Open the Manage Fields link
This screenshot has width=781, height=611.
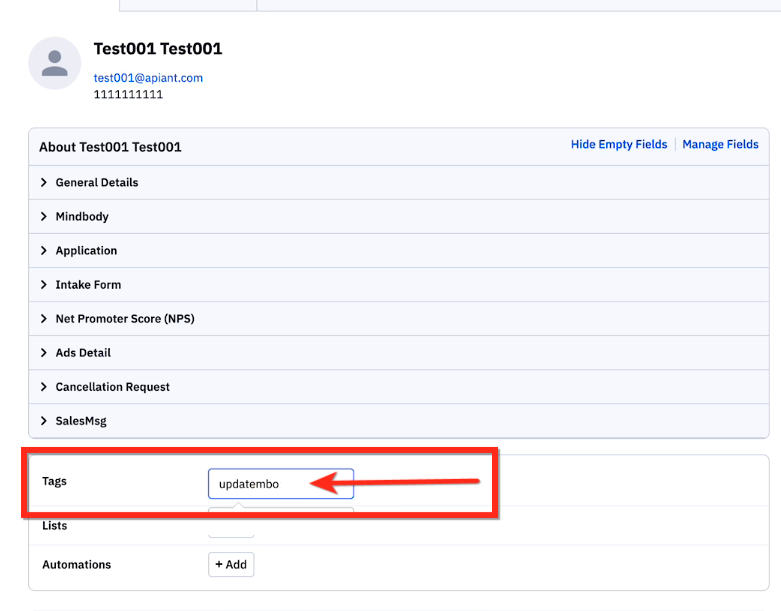[720, 145]
